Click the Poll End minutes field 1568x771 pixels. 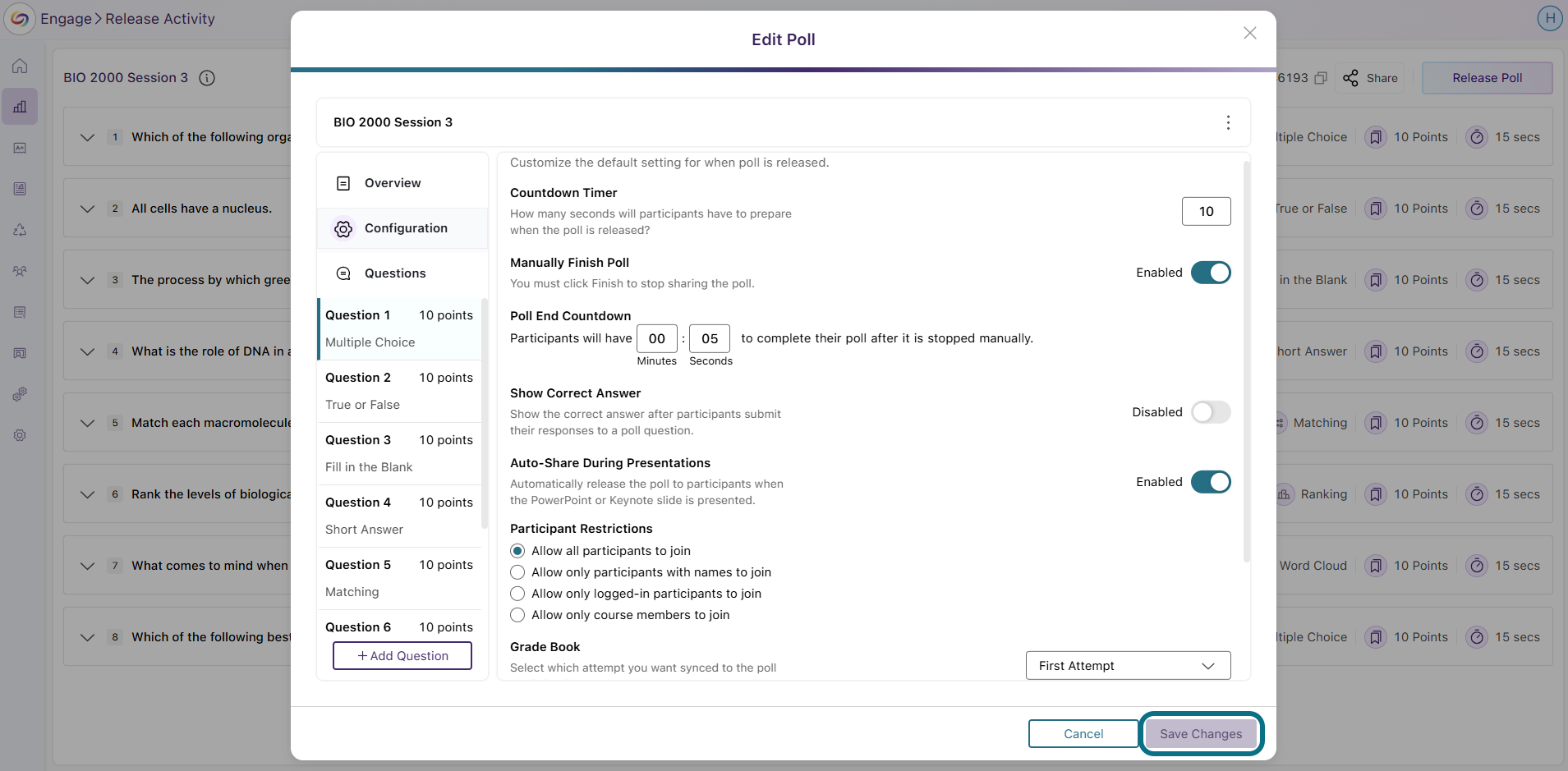[657, 338]
